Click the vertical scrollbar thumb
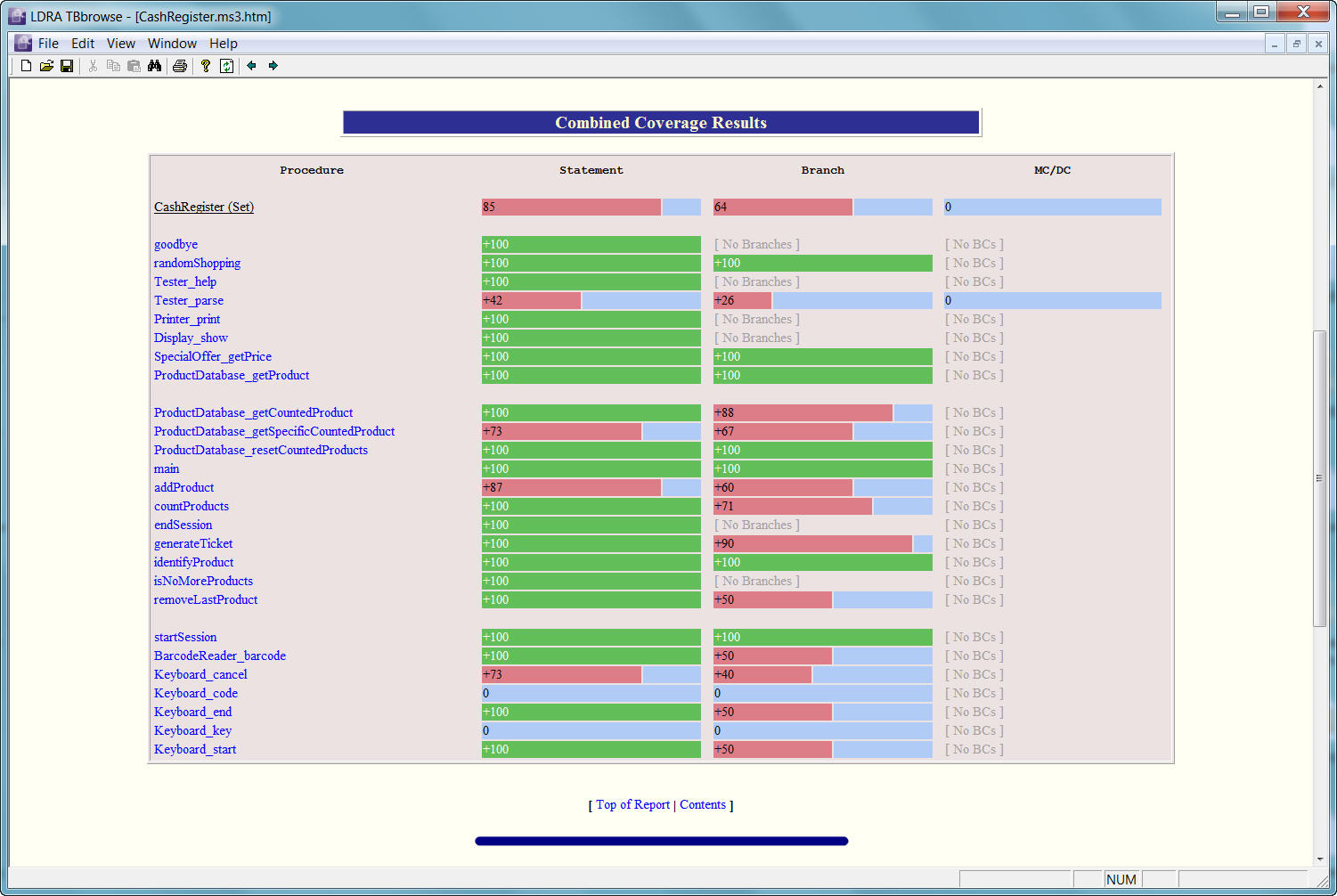The width and height of the screenshot is (1337, 896). click(x=1319, y=478)
